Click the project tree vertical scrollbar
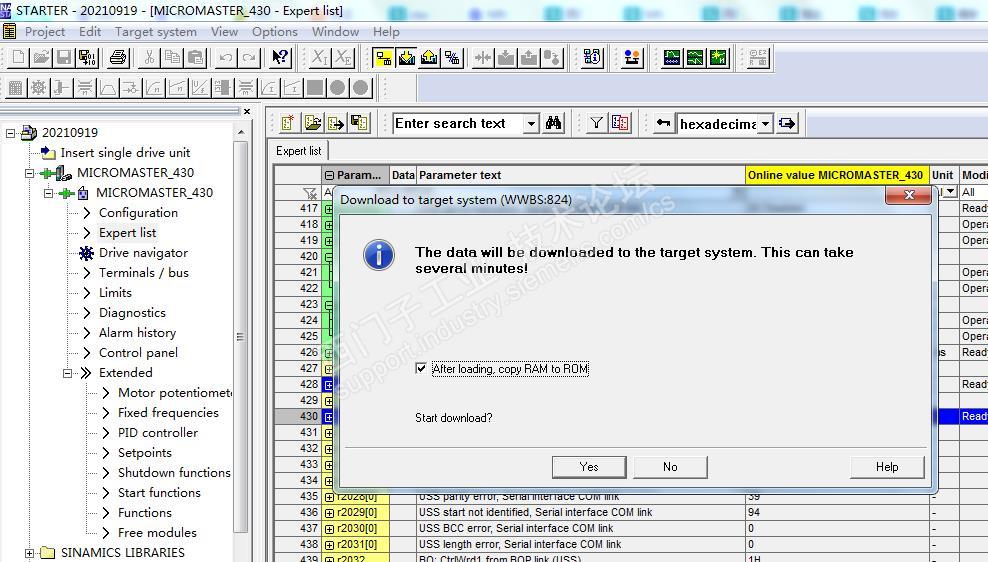 coord(240,337)
